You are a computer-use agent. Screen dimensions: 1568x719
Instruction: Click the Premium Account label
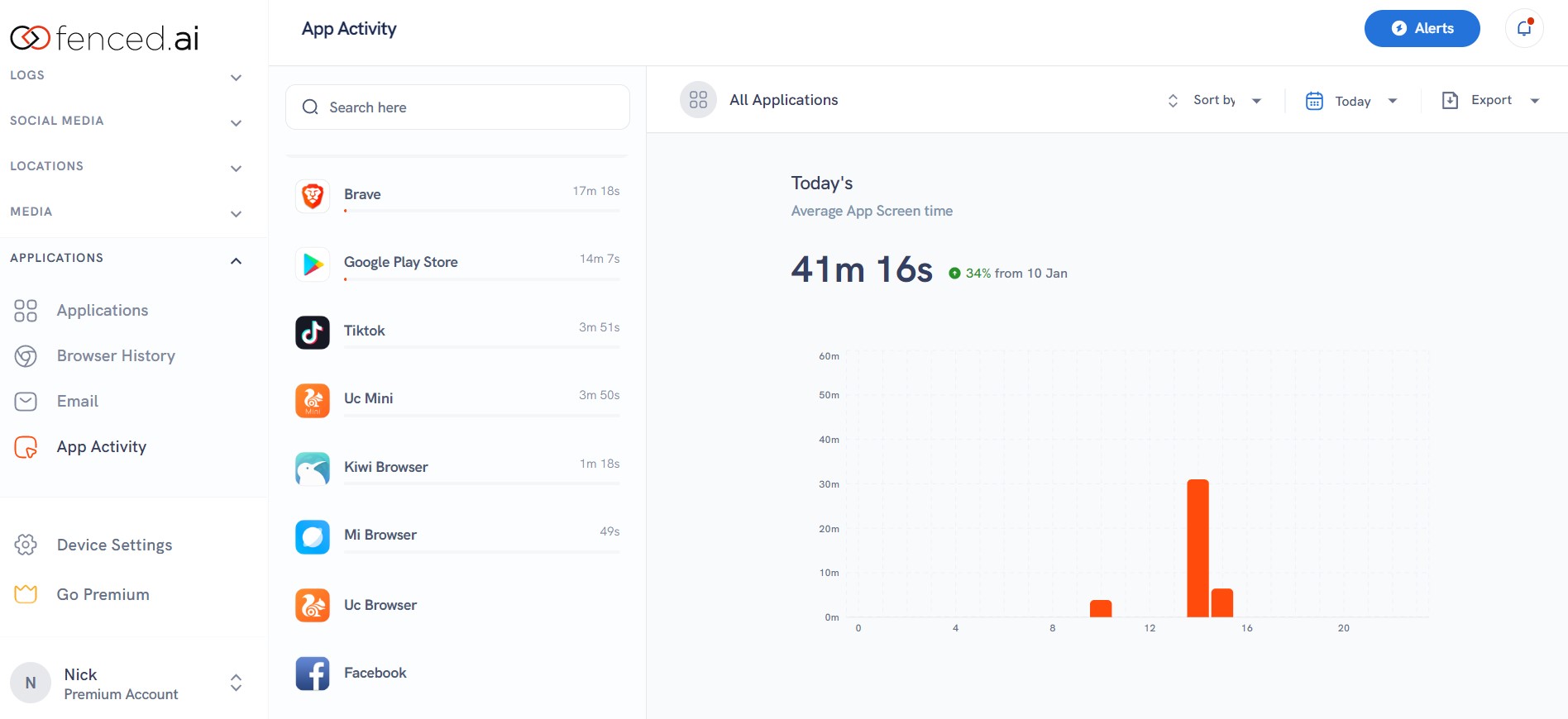click(x=121, y=694)
